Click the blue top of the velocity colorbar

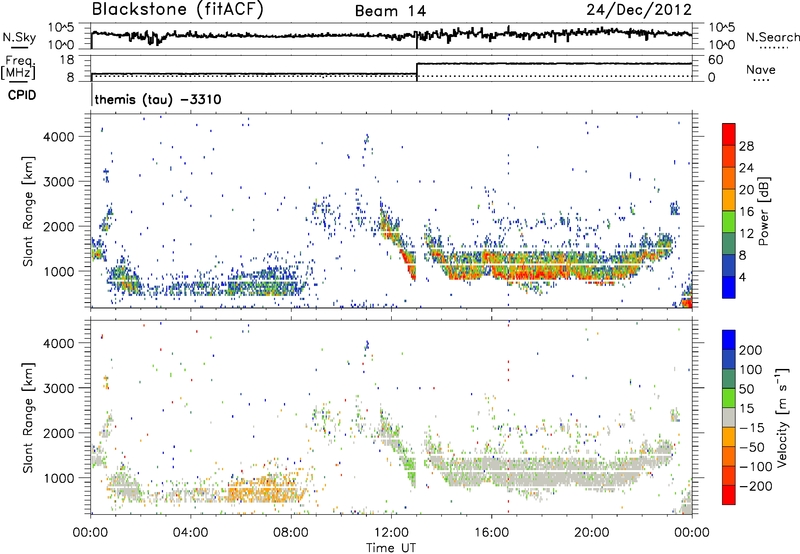click(729, 339)
